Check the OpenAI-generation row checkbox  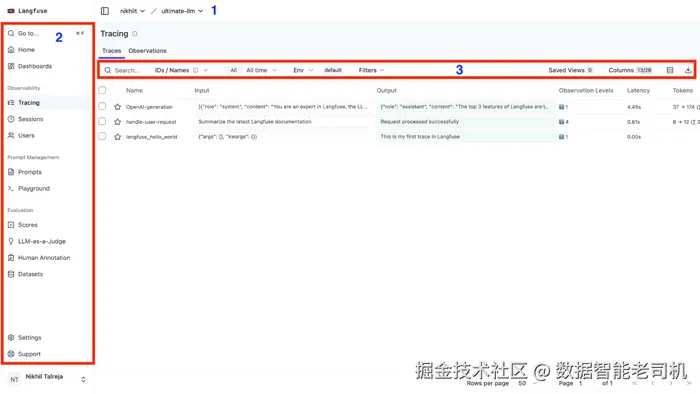[x=102, y=106]
